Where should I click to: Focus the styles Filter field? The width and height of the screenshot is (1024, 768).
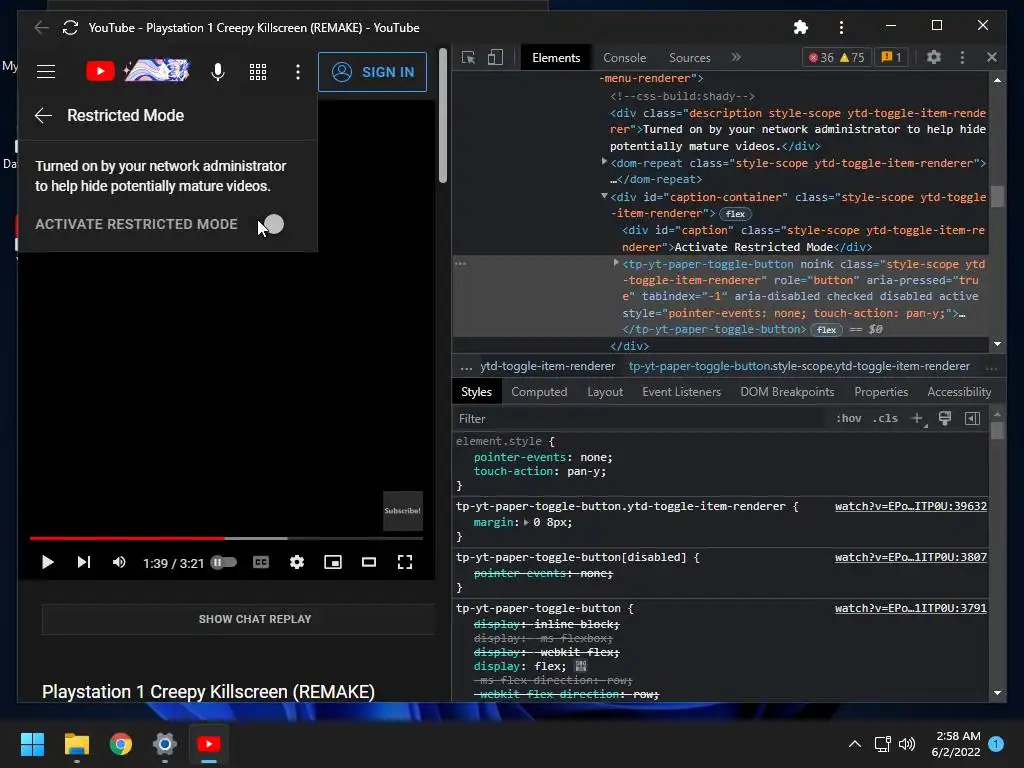[640, 419]
